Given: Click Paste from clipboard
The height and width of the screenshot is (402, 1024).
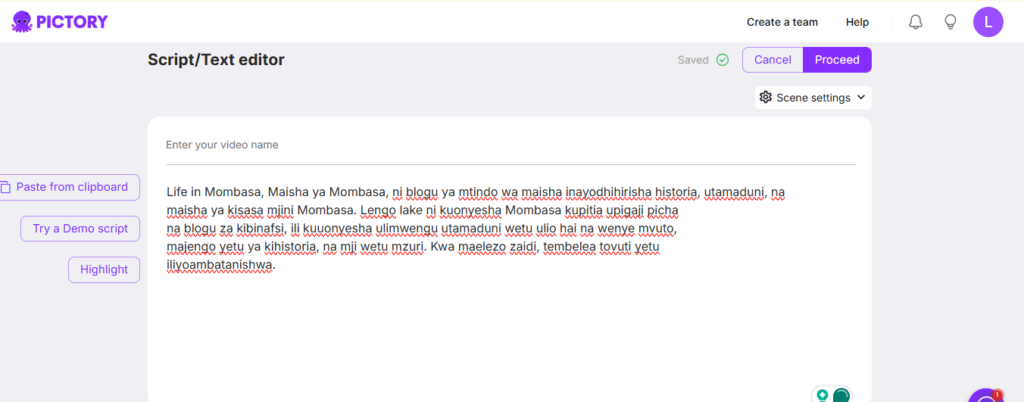Looking at the screenshot, I should pos(69,187).
